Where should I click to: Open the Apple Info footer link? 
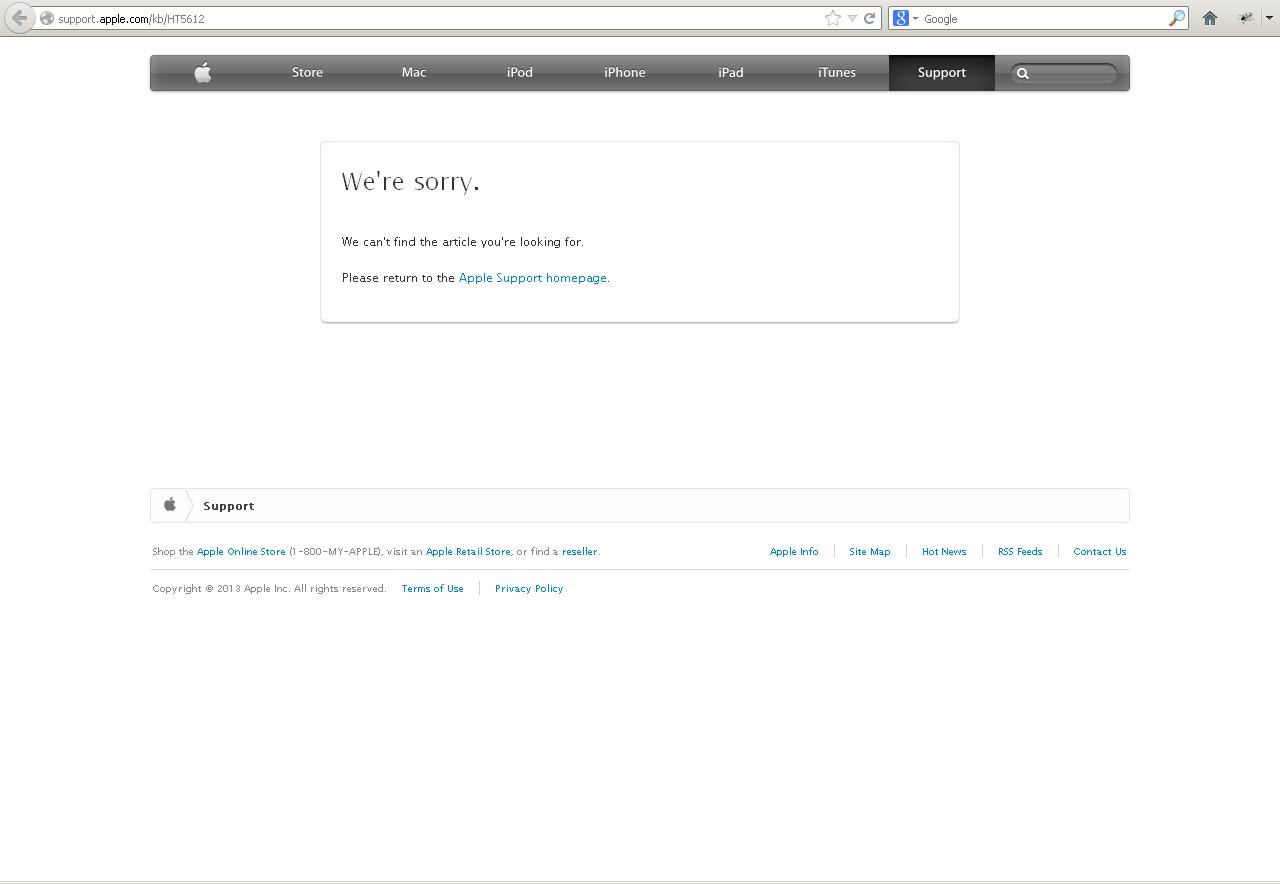[794, 552]
